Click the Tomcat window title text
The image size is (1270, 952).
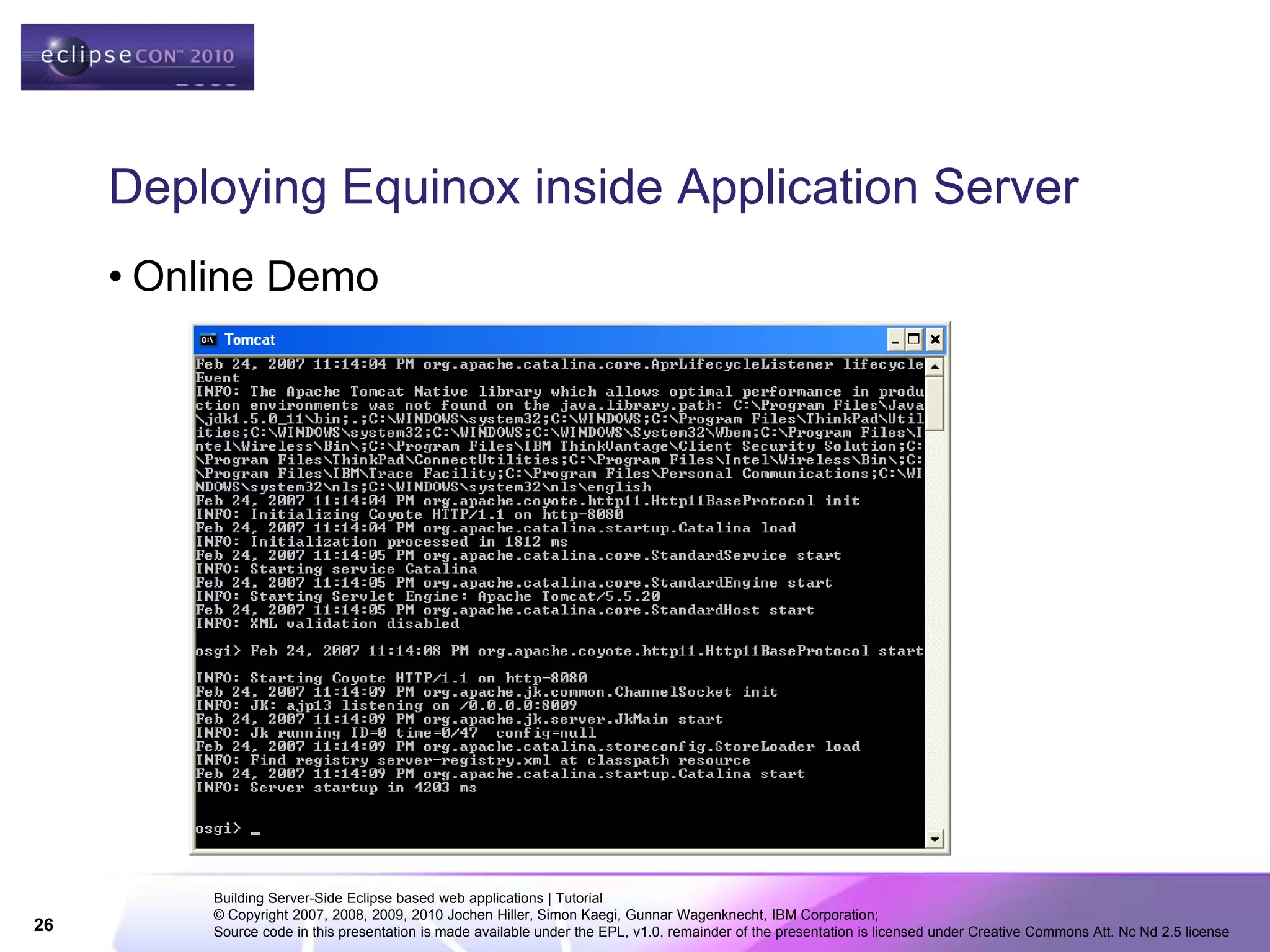249,340
